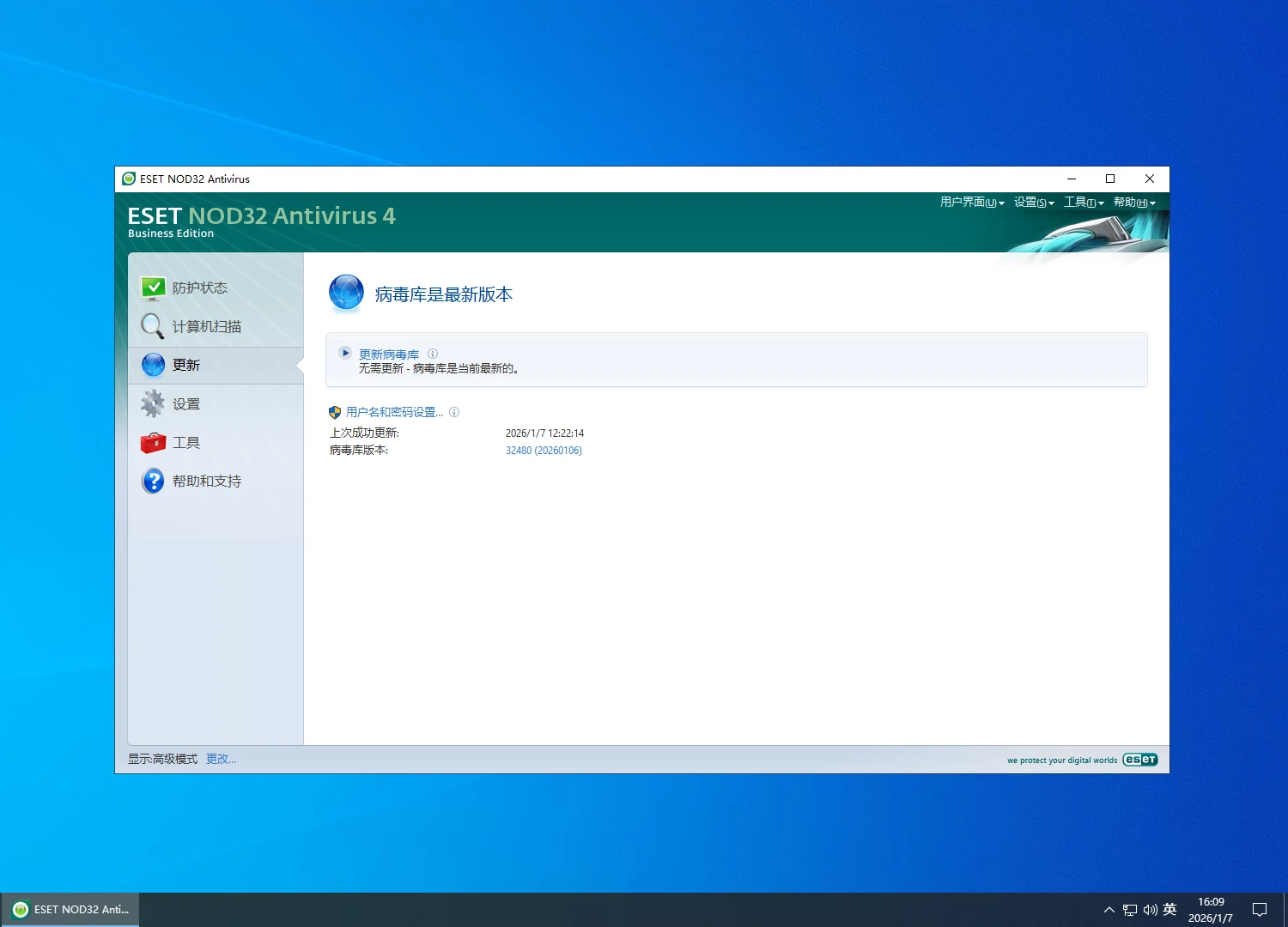Click the 更新病毒库 link
Screen dimensions: 1288x927
coord(389,354)
